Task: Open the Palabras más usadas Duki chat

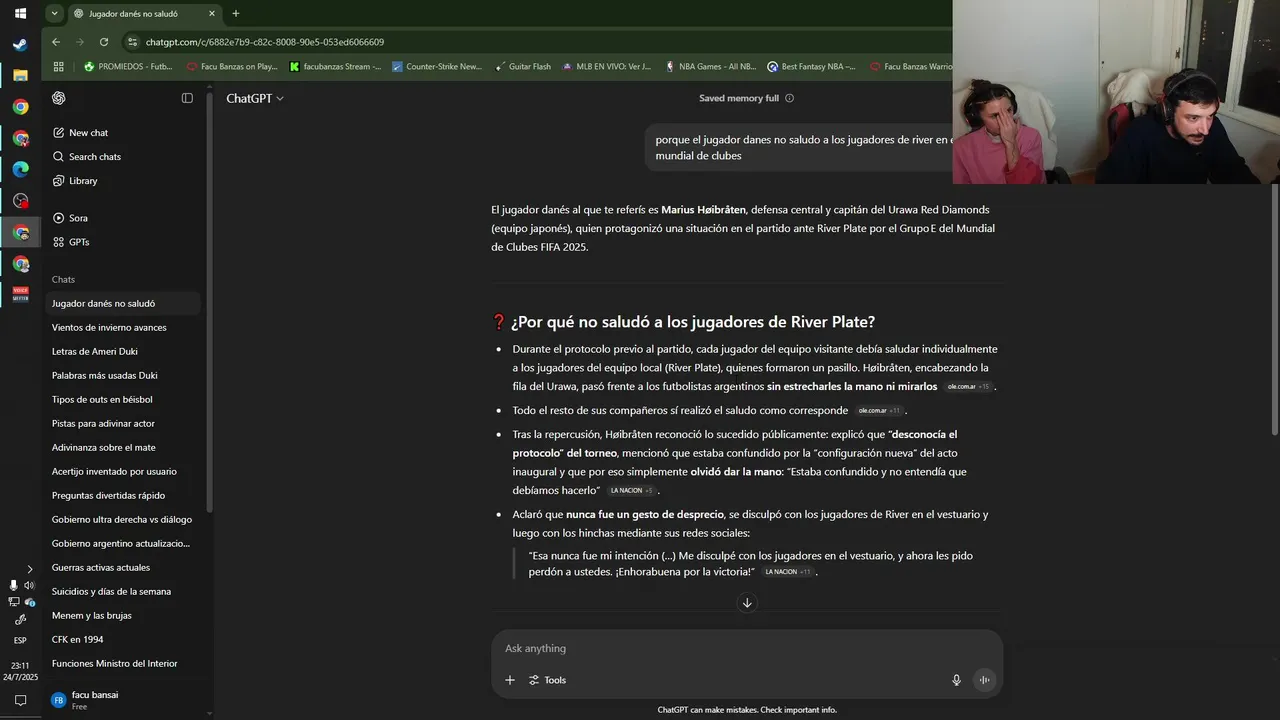Action: (x=124, y=375)
